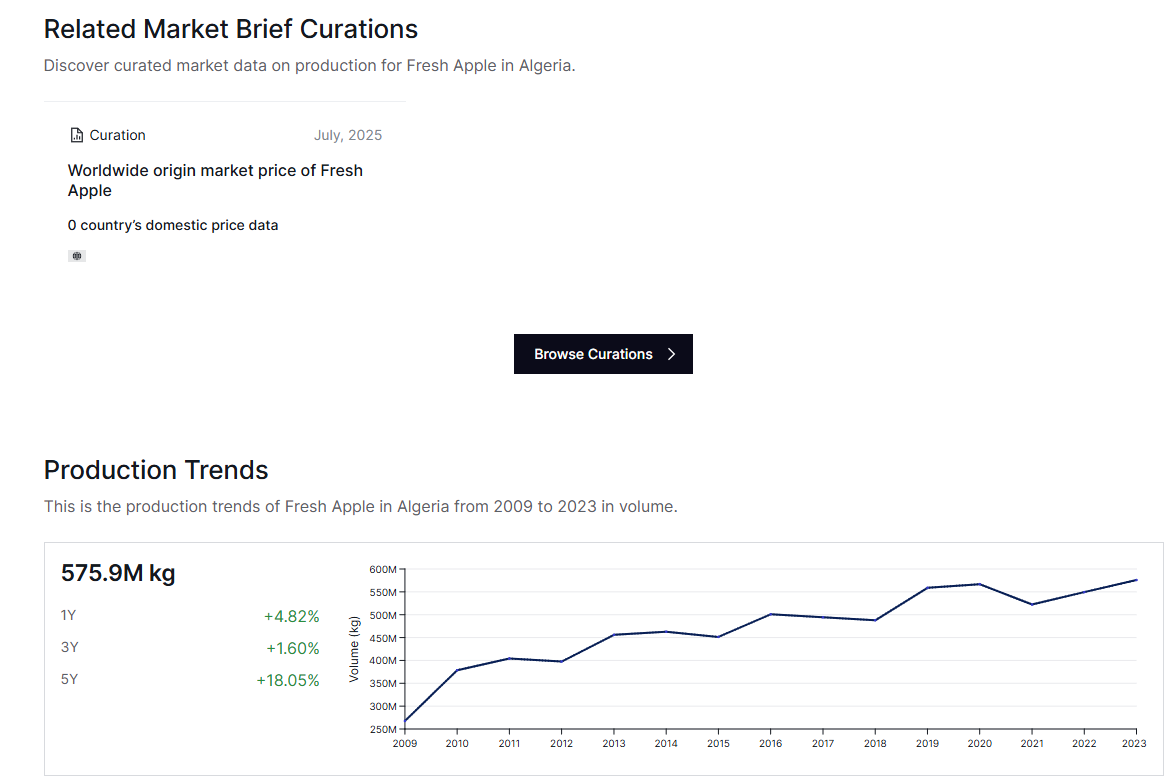Click the Volume (kg) axis title
Screen dimensions: 1174x783
[x=354, y=649]
